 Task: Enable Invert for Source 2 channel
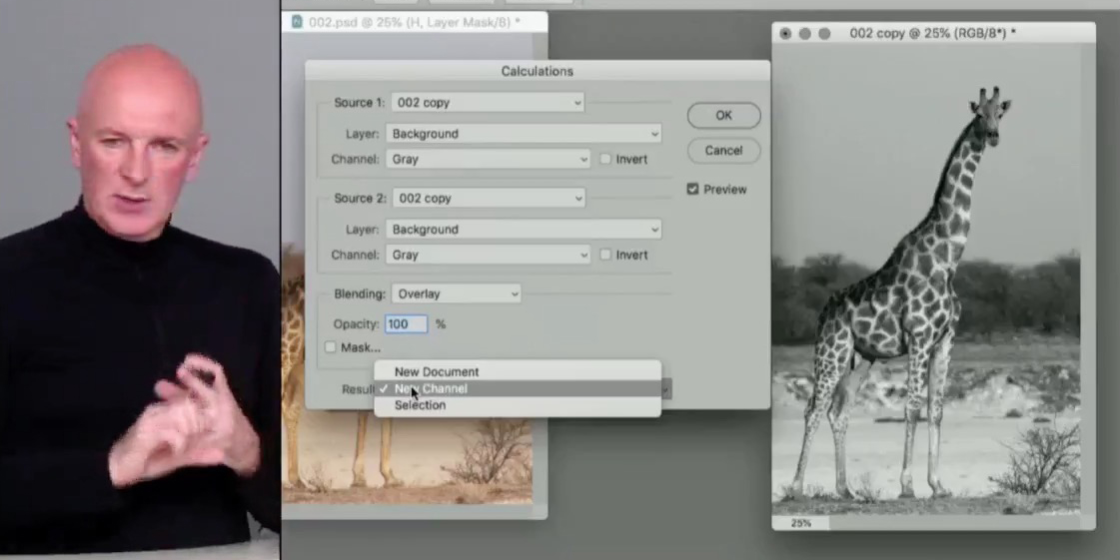point(606,255)
